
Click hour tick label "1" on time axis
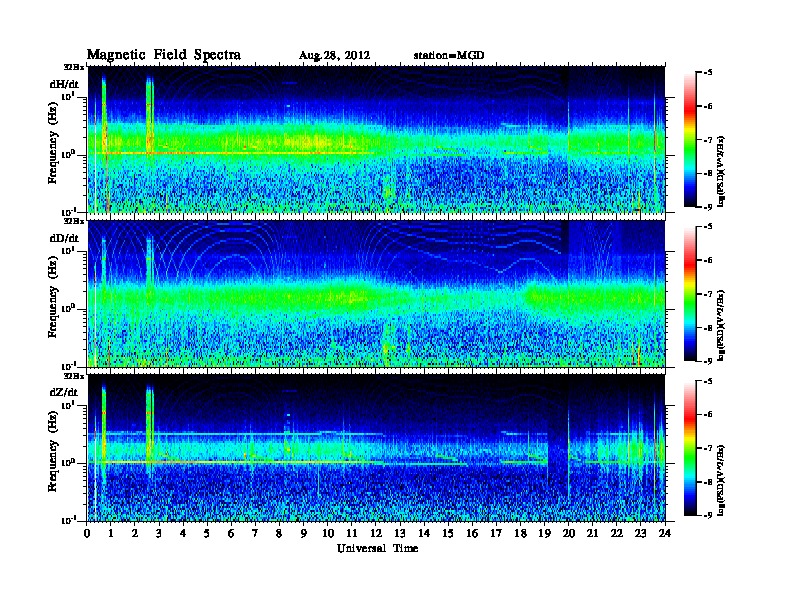pyautogui.click(x=111, y=533)
